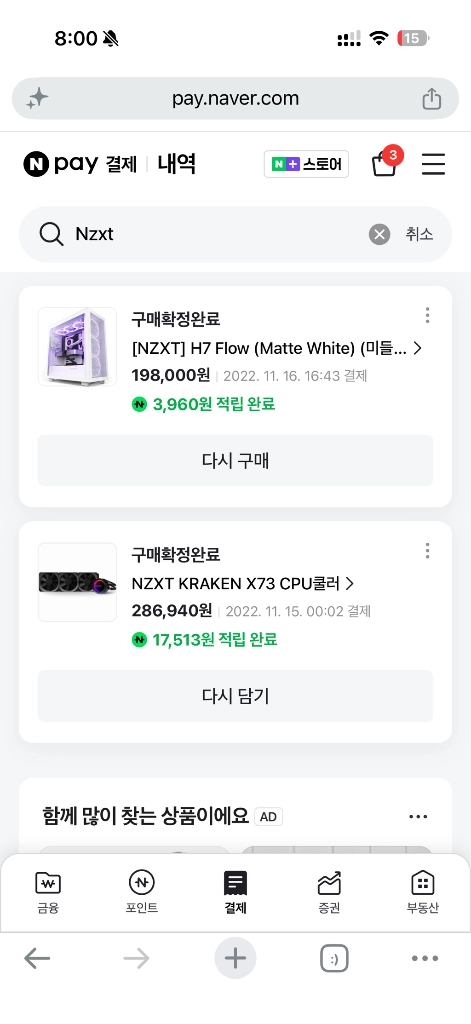Tap the browser share icon
The height and width of the screenshot is (1024, 471).
point(431,99)
